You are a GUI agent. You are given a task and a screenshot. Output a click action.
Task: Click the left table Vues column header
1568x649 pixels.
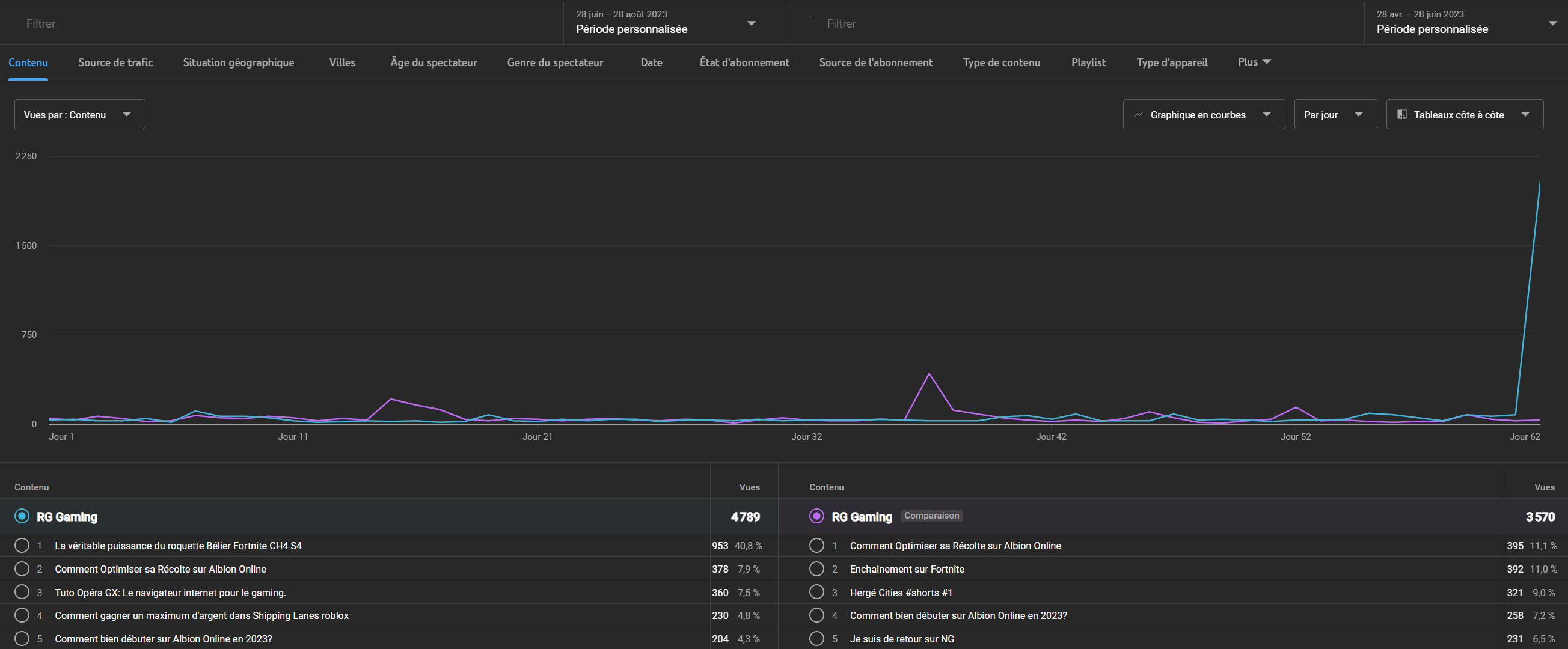pyautogui.click(x=749, y=487)
